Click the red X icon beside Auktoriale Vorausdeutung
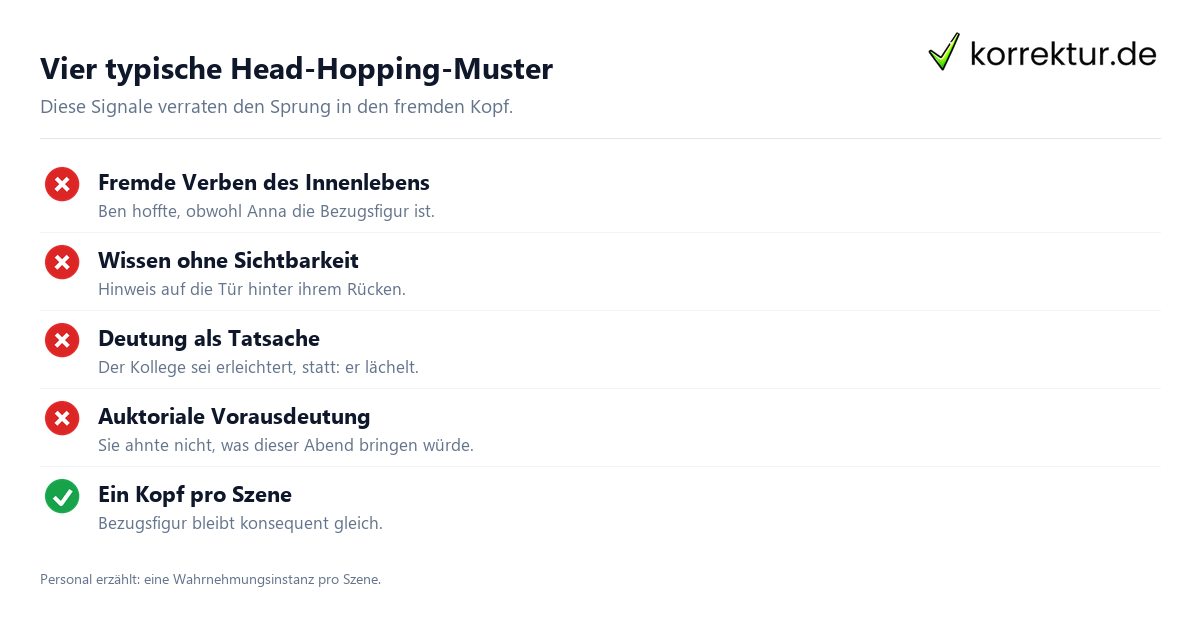The image size is (1200, 630). 62,418
